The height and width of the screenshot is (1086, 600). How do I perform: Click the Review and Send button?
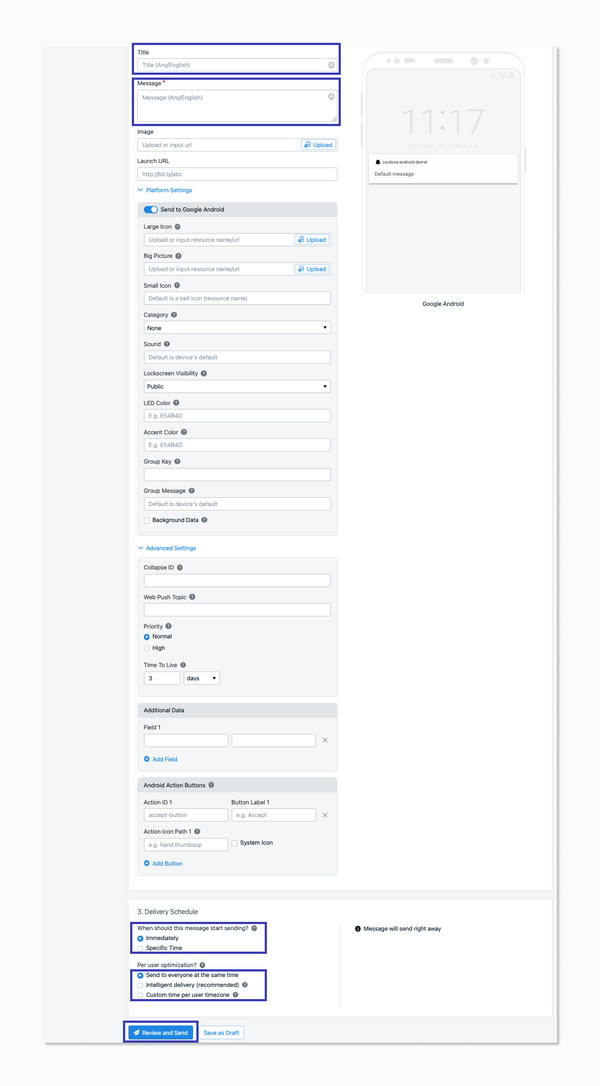(160, 1032)
